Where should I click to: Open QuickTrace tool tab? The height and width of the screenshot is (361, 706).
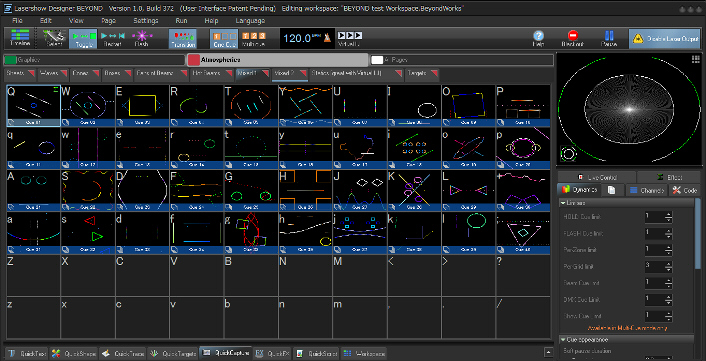tap(122, 354)
